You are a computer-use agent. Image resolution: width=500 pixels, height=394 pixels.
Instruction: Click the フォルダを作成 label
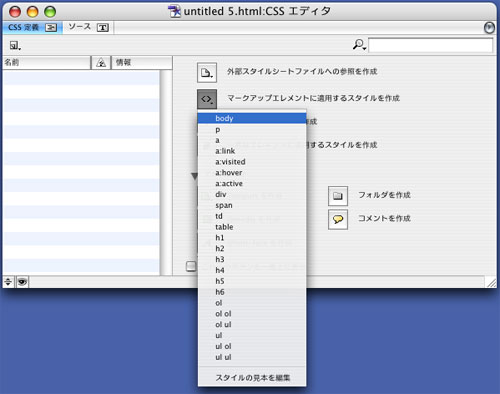(384, 195)
